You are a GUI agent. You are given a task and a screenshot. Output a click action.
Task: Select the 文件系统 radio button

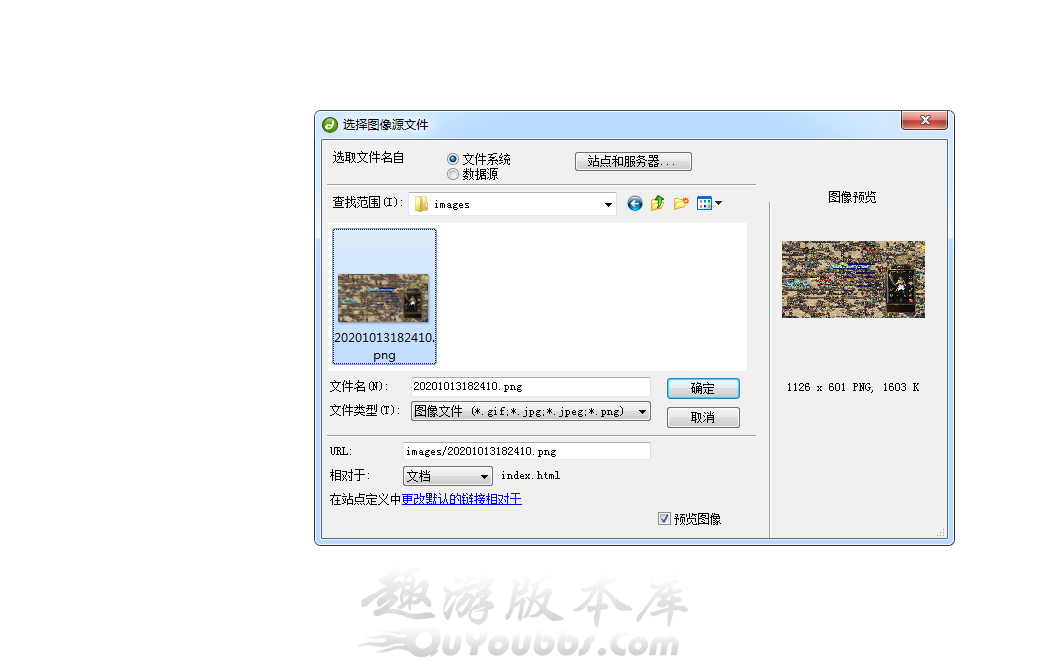pyautogui.click(x=453, y=159)
